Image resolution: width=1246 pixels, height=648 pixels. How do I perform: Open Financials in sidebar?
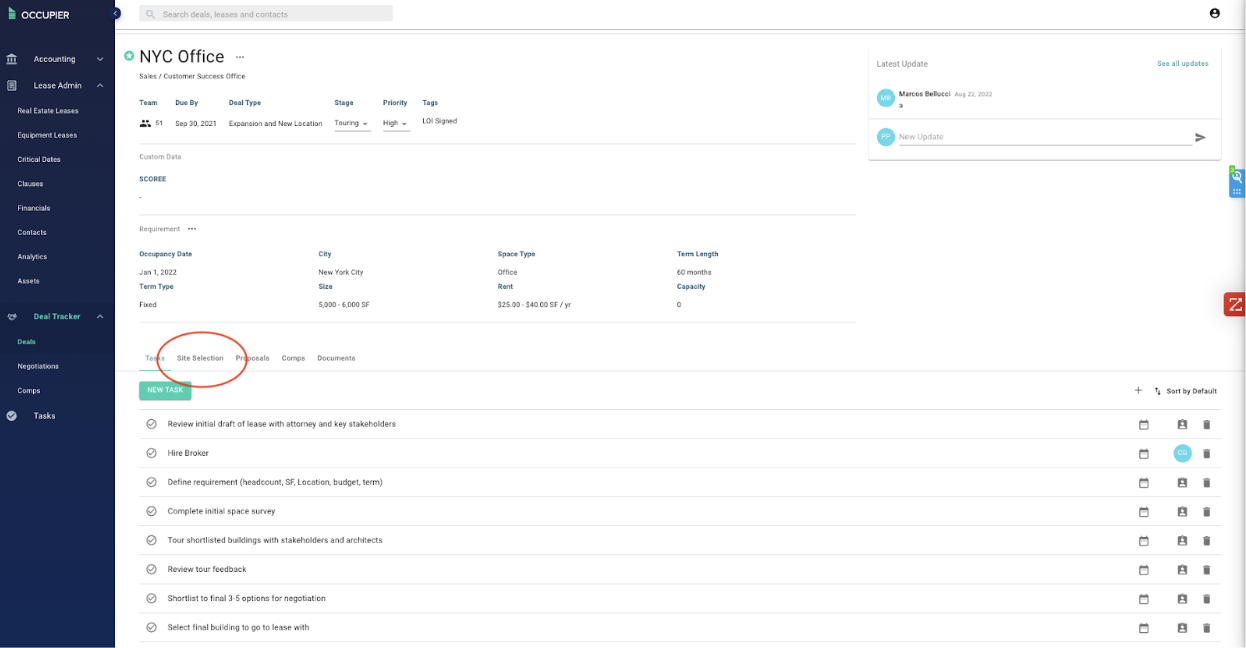click(33, 208)
